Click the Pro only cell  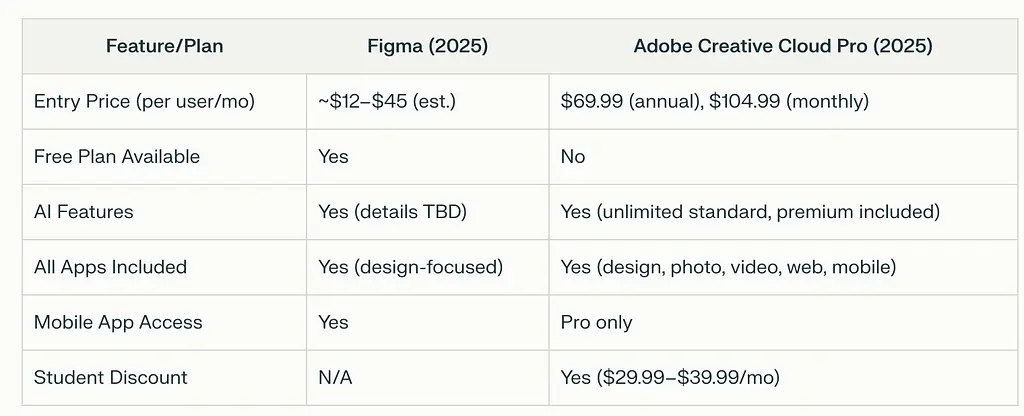click(x=596, y=322)
